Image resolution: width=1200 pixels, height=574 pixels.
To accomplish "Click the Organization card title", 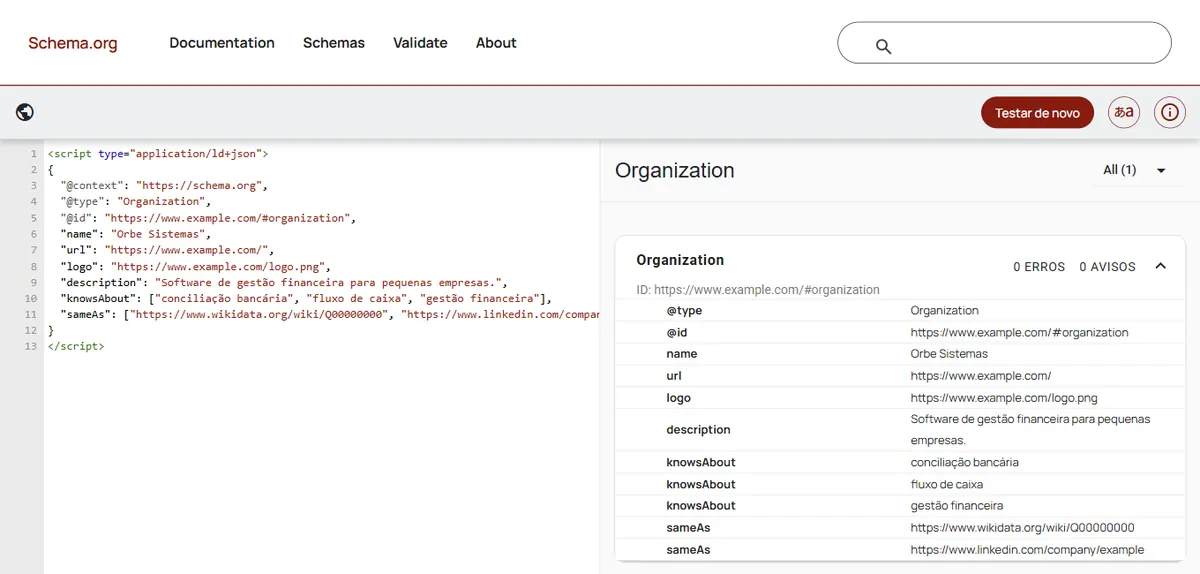I will coord(680,260).
